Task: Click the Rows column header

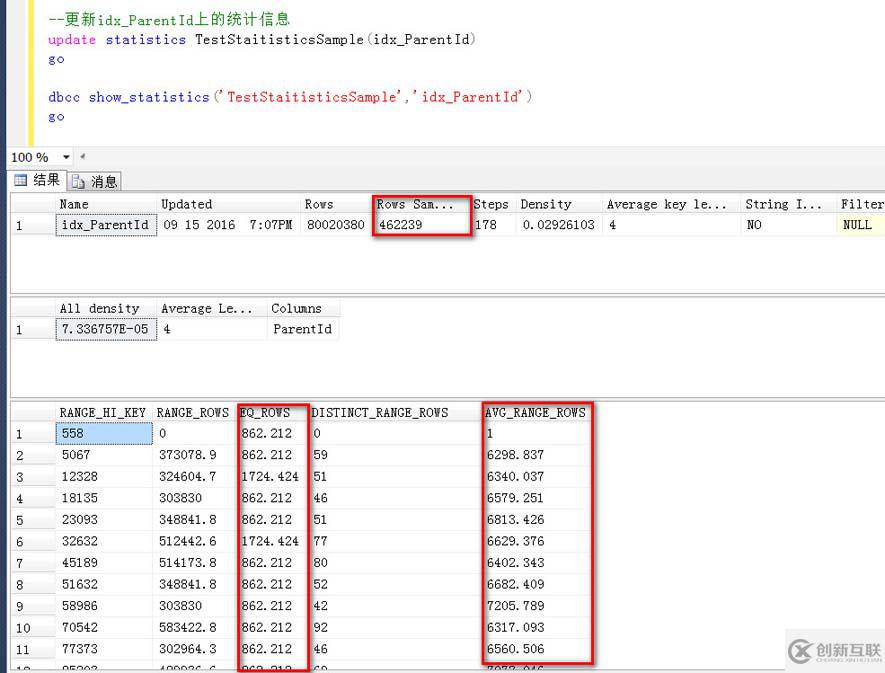Action: [336, 204]
